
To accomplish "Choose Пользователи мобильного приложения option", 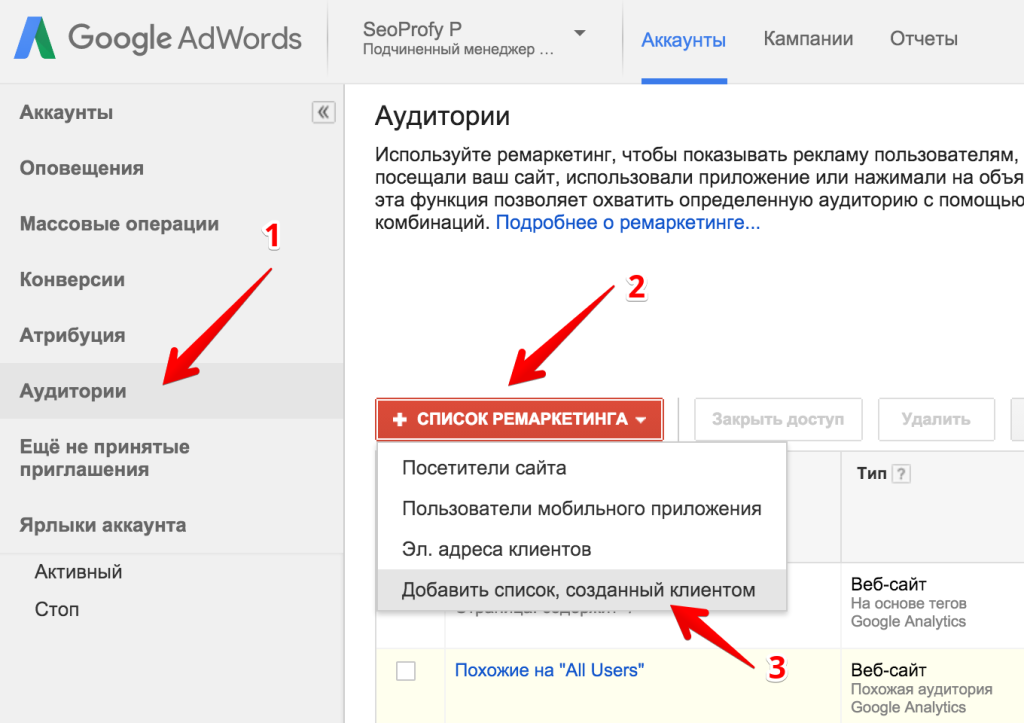I will (x=581, y=509).
